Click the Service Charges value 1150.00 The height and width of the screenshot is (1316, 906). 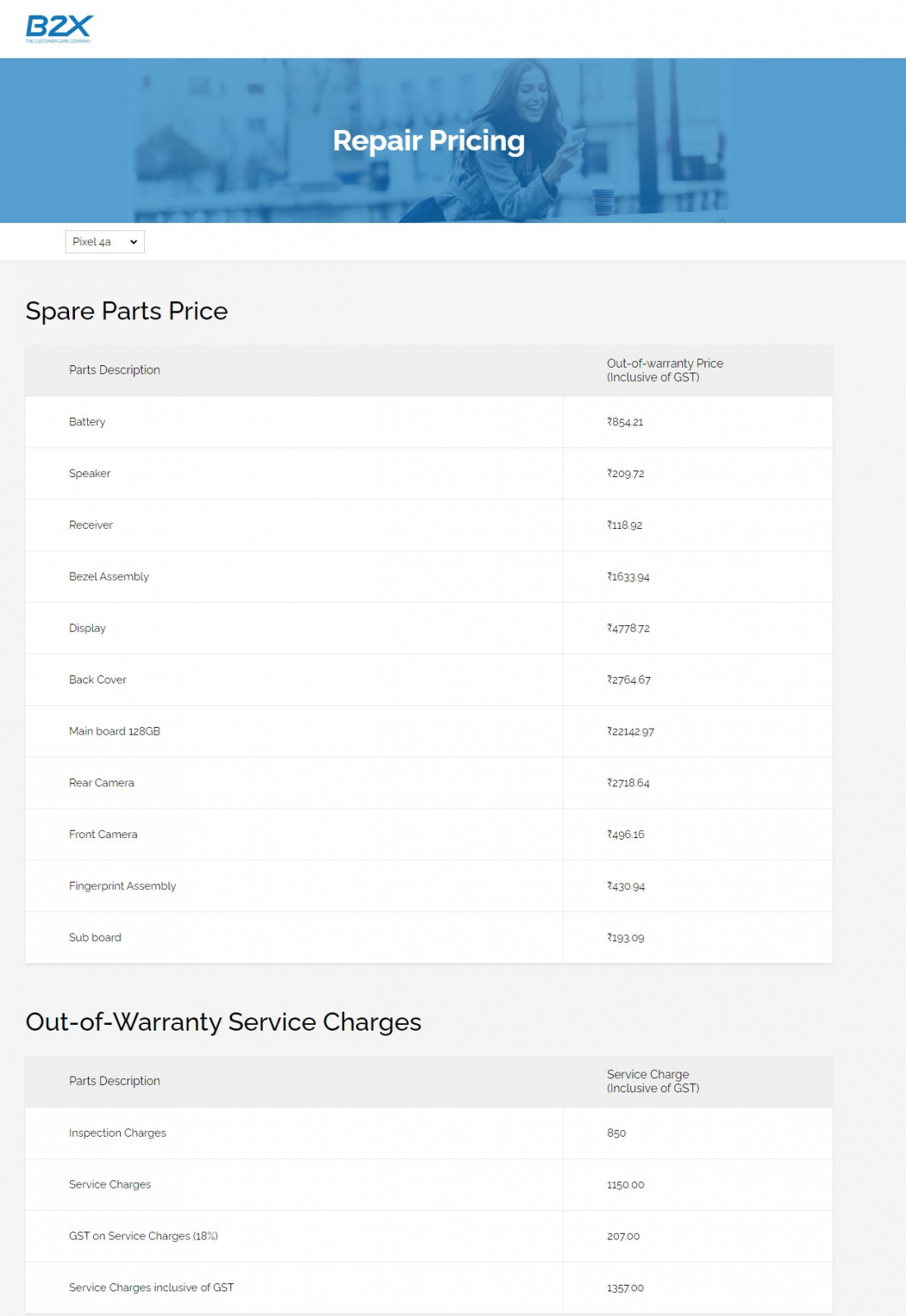pos(625,1185)
